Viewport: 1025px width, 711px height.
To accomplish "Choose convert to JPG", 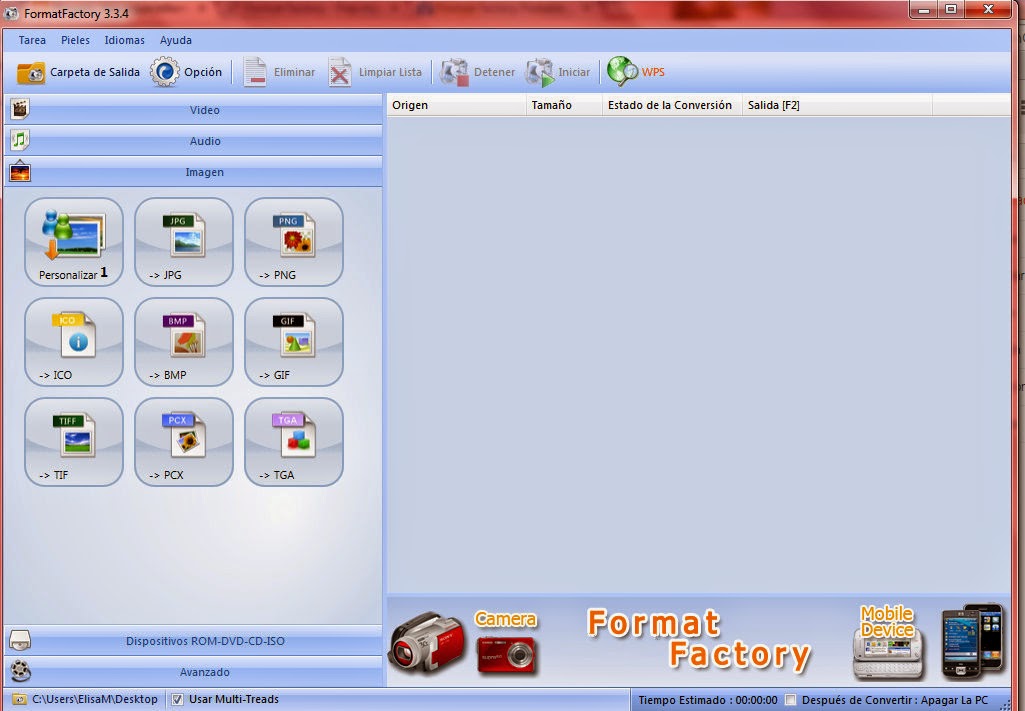I will point(184,242).
